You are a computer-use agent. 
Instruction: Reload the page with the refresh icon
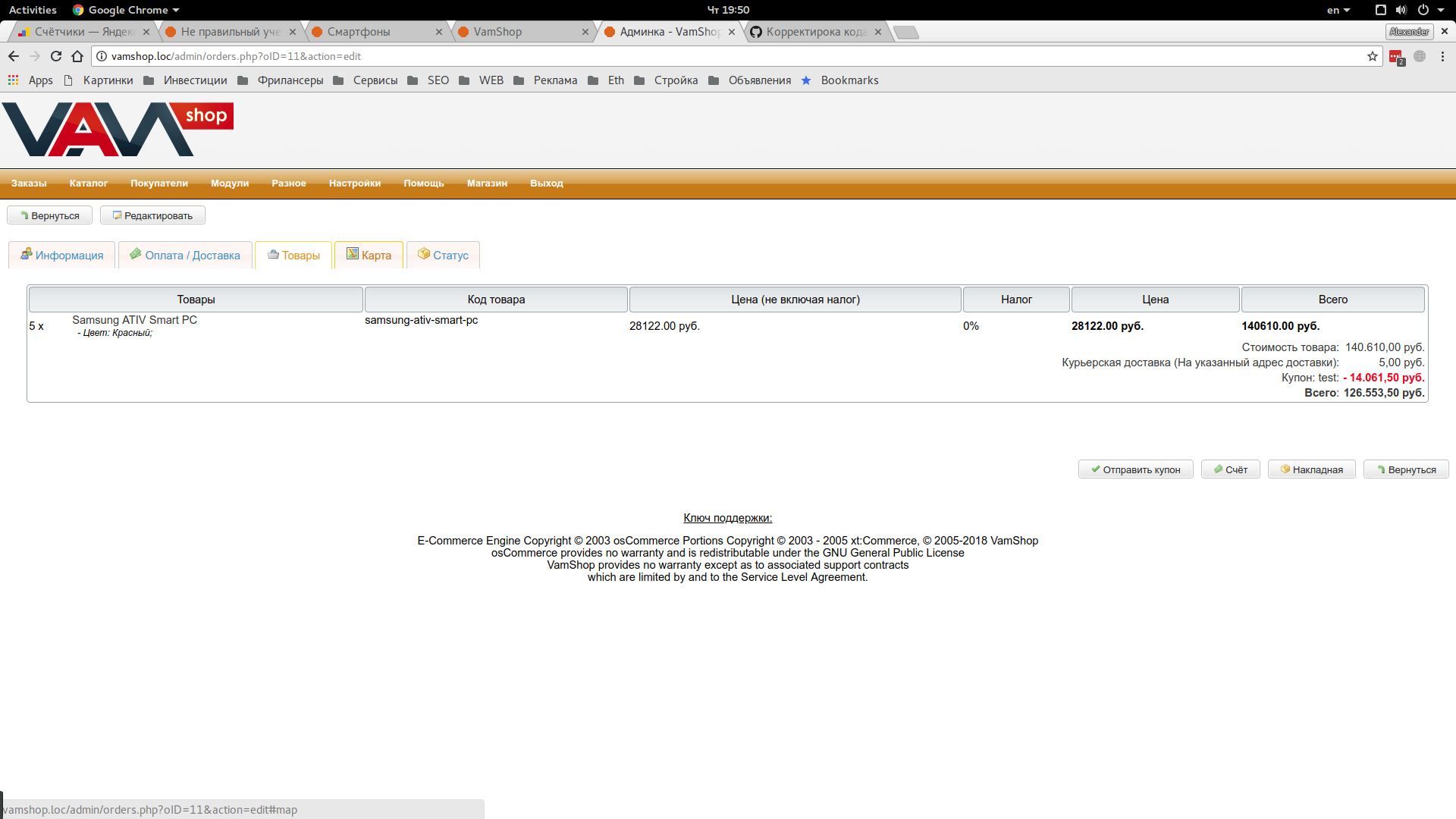[x=56, y=56]
